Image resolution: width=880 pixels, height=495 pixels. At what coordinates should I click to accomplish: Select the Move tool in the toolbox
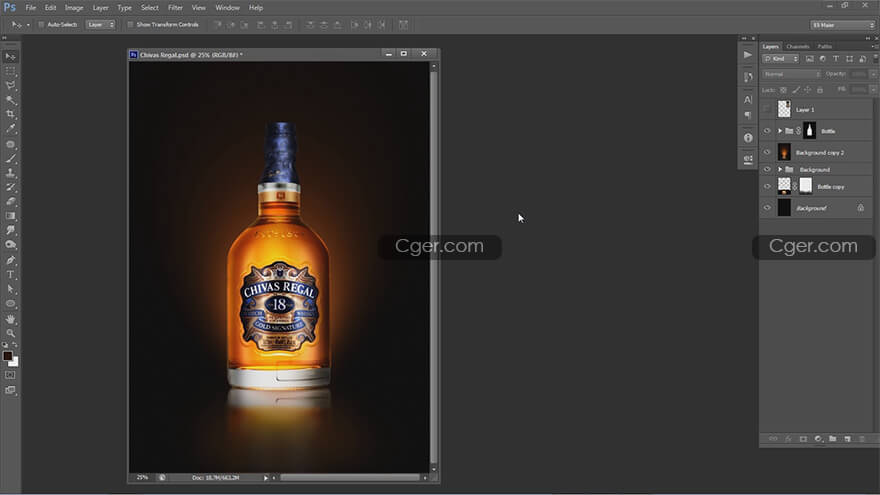click(x=10, y=57)
